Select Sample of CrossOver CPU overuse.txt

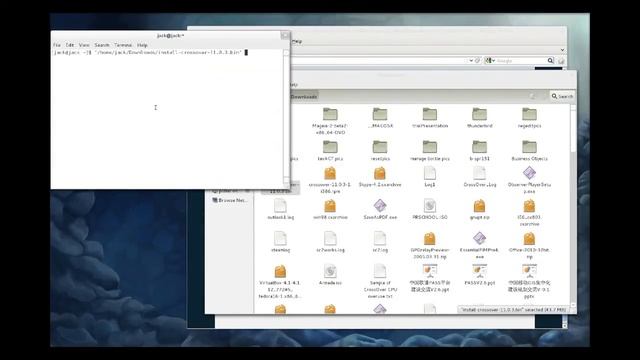(x=380, y=281)
